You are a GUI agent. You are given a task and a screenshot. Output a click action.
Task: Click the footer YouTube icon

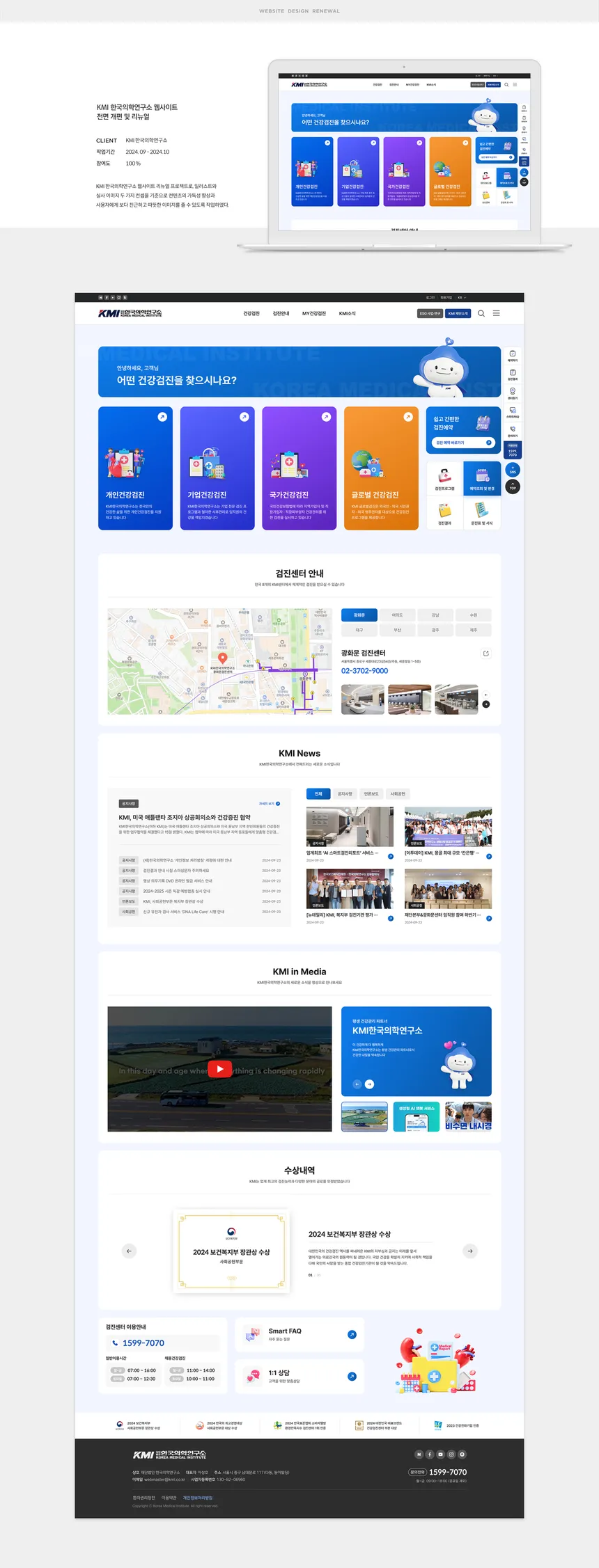tap(440, 1454)
